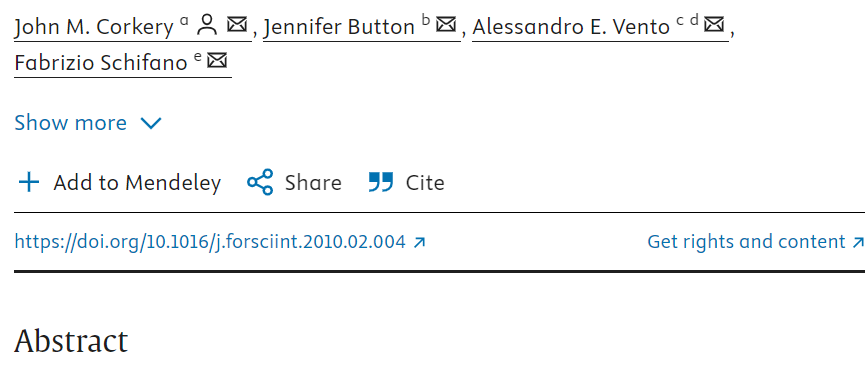
Task: Click envelope icon next to John M. Corkery
Action: pyautogui.click(x=237, y=25)
